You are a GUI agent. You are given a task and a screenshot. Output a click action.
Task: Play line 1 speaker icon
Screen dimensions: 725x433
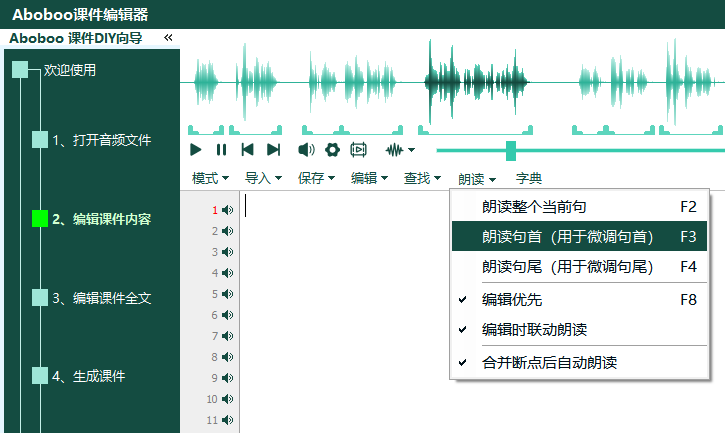tap(228, 210)
